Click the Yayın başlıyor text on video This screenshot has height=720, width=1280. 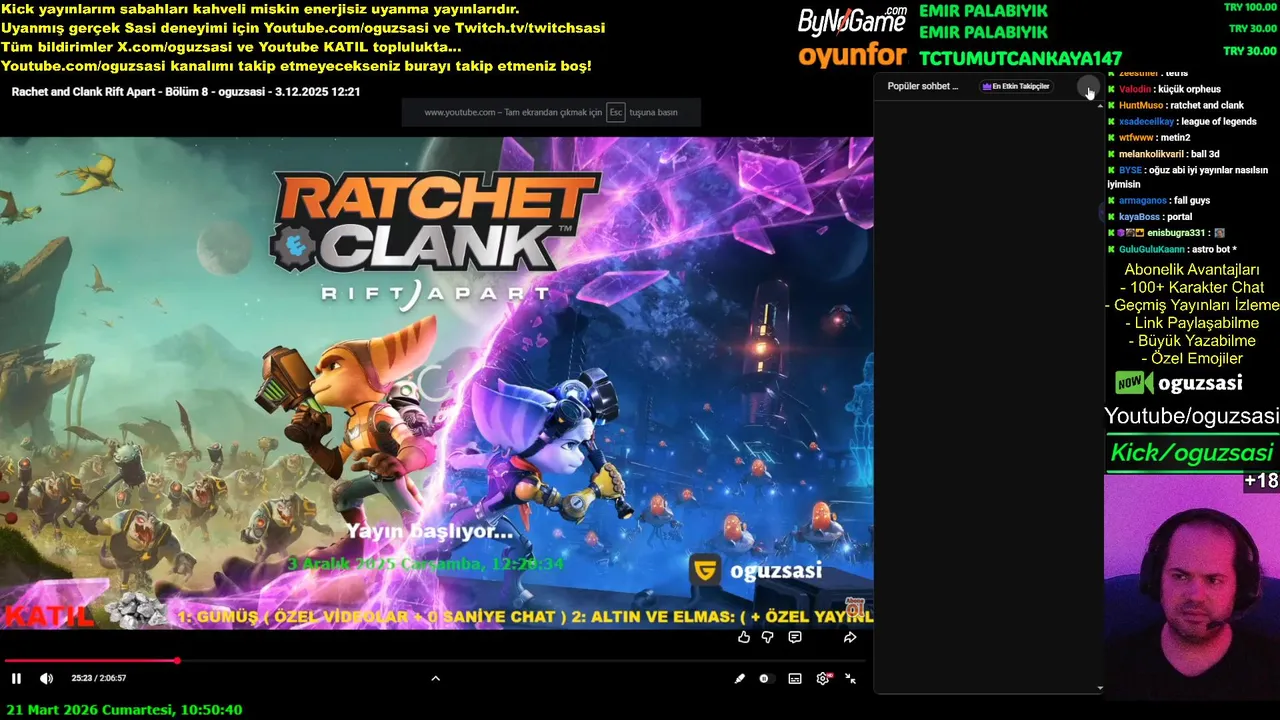[x=430, y=532]
